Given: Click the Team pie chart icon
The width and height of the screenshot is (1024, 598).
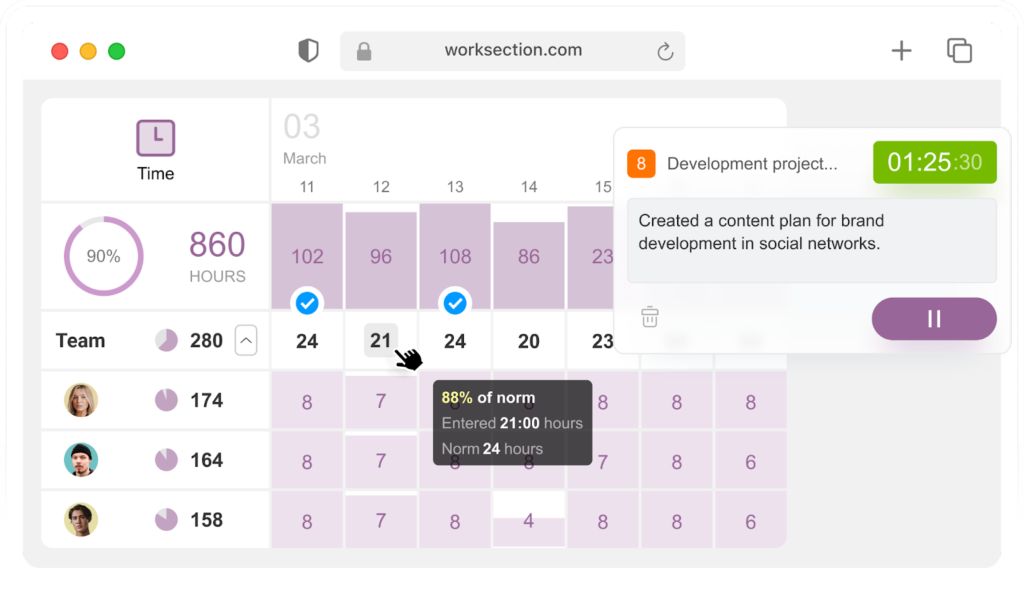Looking at the screenshot, I should tap(166, 341).
